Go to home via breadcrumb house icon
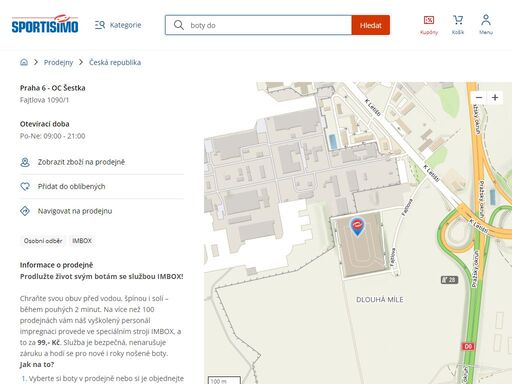Screen dimensions: 512x384 [24, 62]
